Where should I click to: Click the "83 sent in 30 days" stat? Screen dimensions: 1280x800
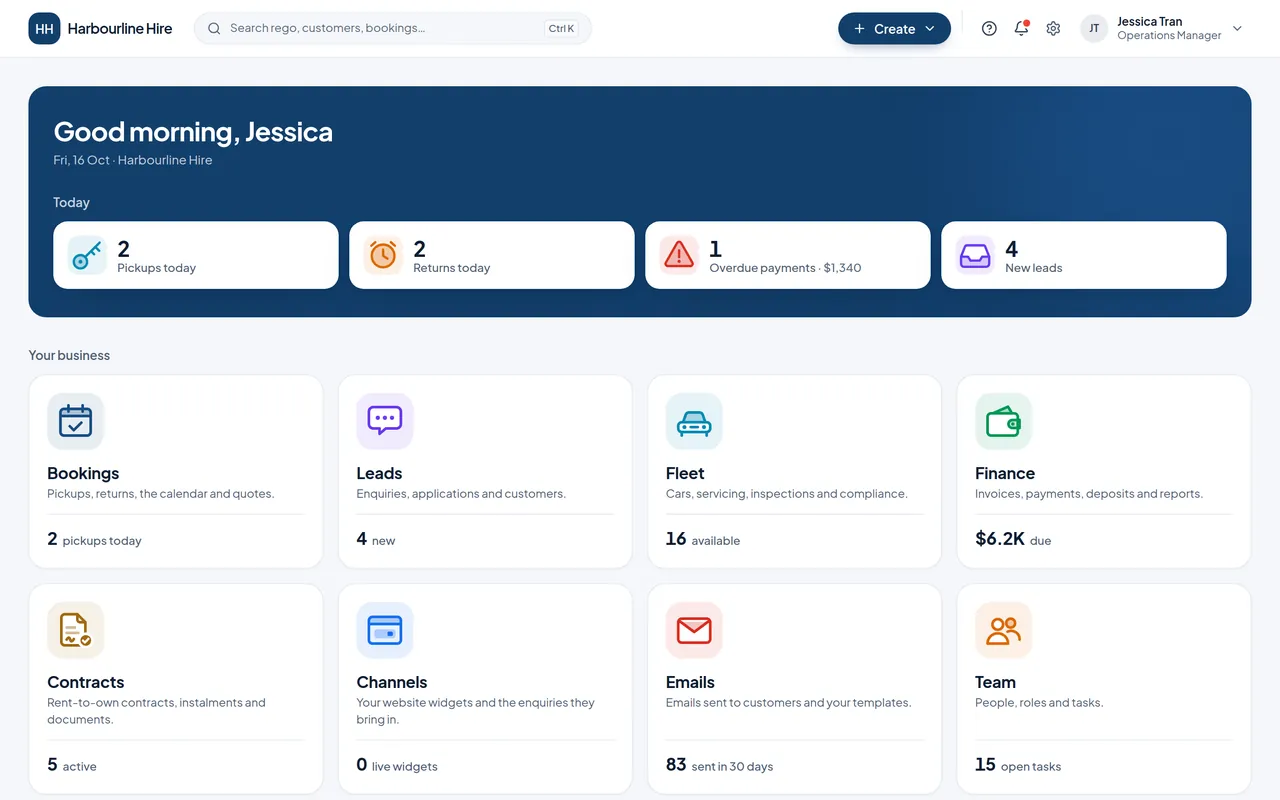pyautogui.click(x=719, y=765)
